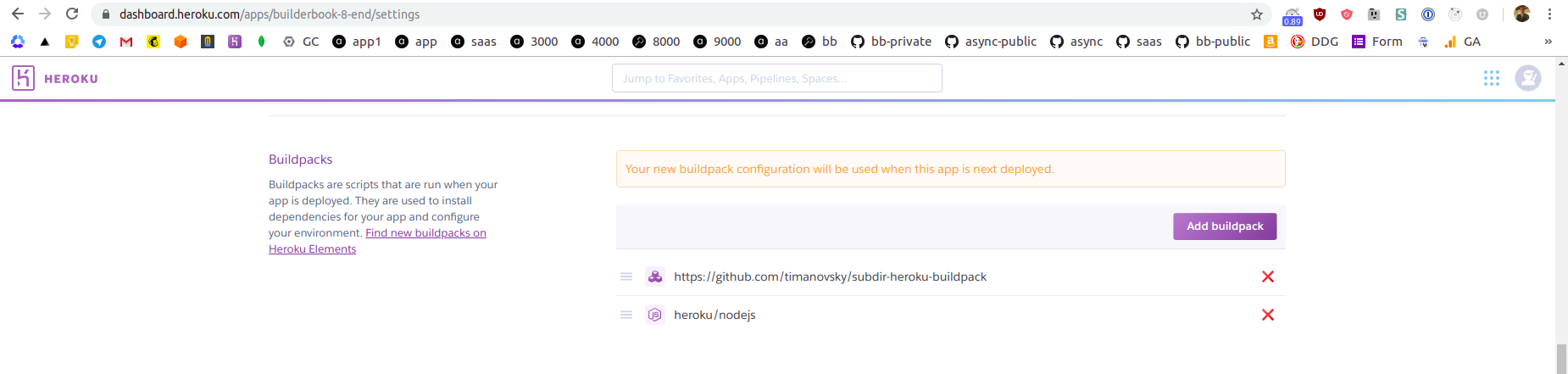Viewport: 1568px width, 374px height.
Task: Open the Heroku purple bookmark icon
Action: (x=235, y=42)
